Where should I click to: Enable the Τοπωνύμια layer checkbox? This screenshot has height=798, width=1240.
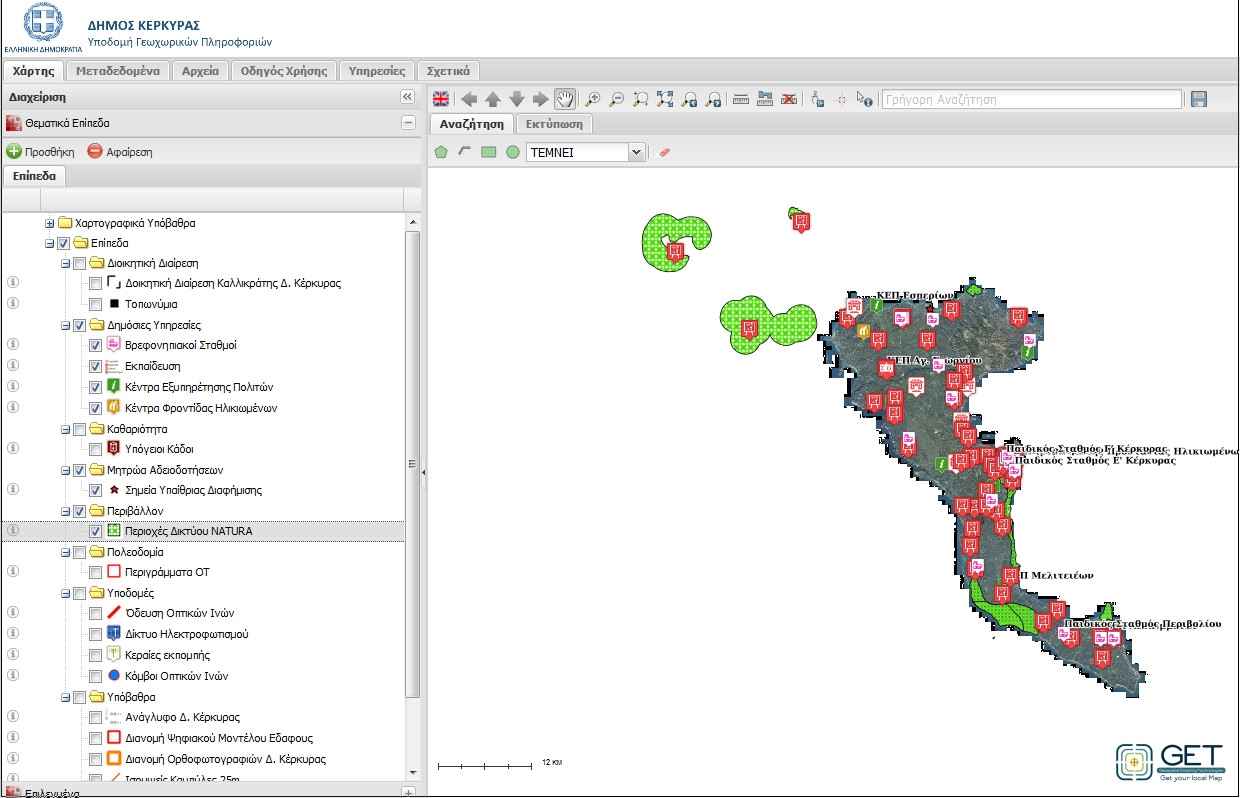pos(95,304)
